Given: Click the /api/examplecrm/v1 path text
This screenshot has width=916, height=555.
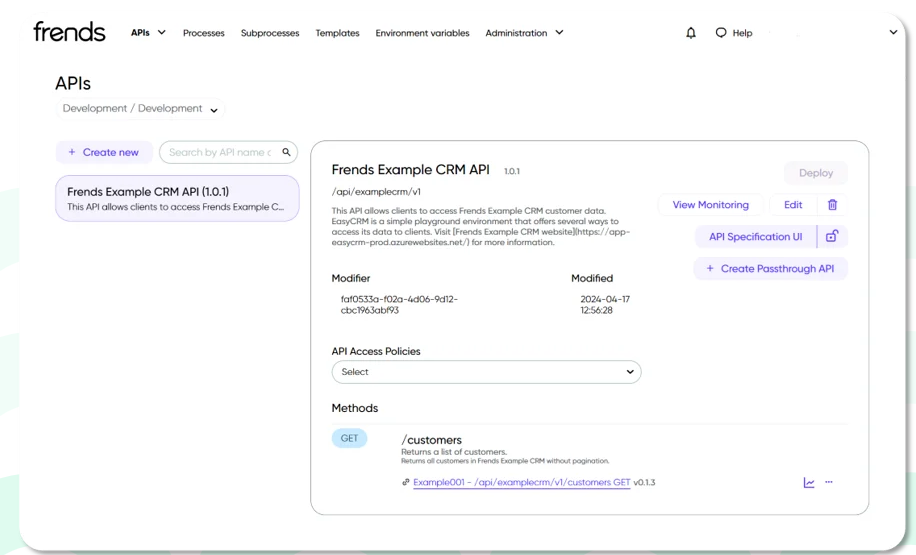Looking at the screenshot, I should tap(376, 192).
